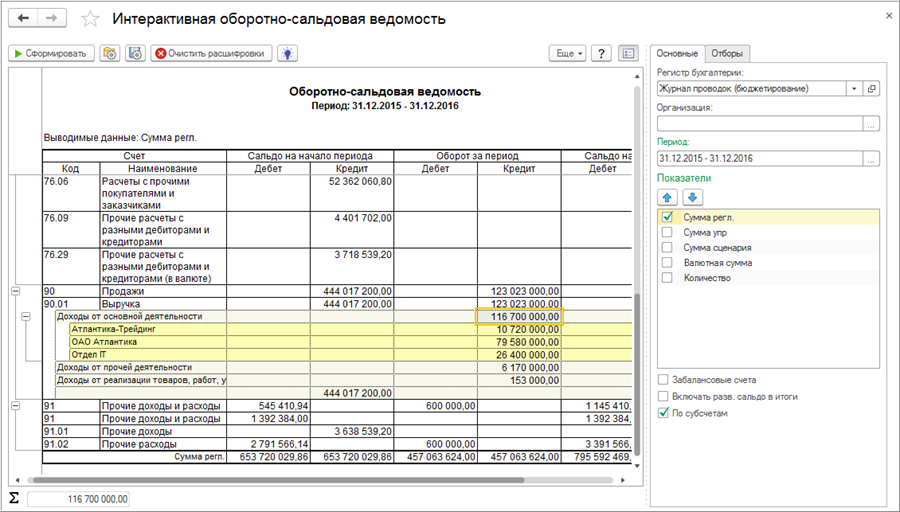
Task: Open help with the question mark button
Action: pos(601,53)
